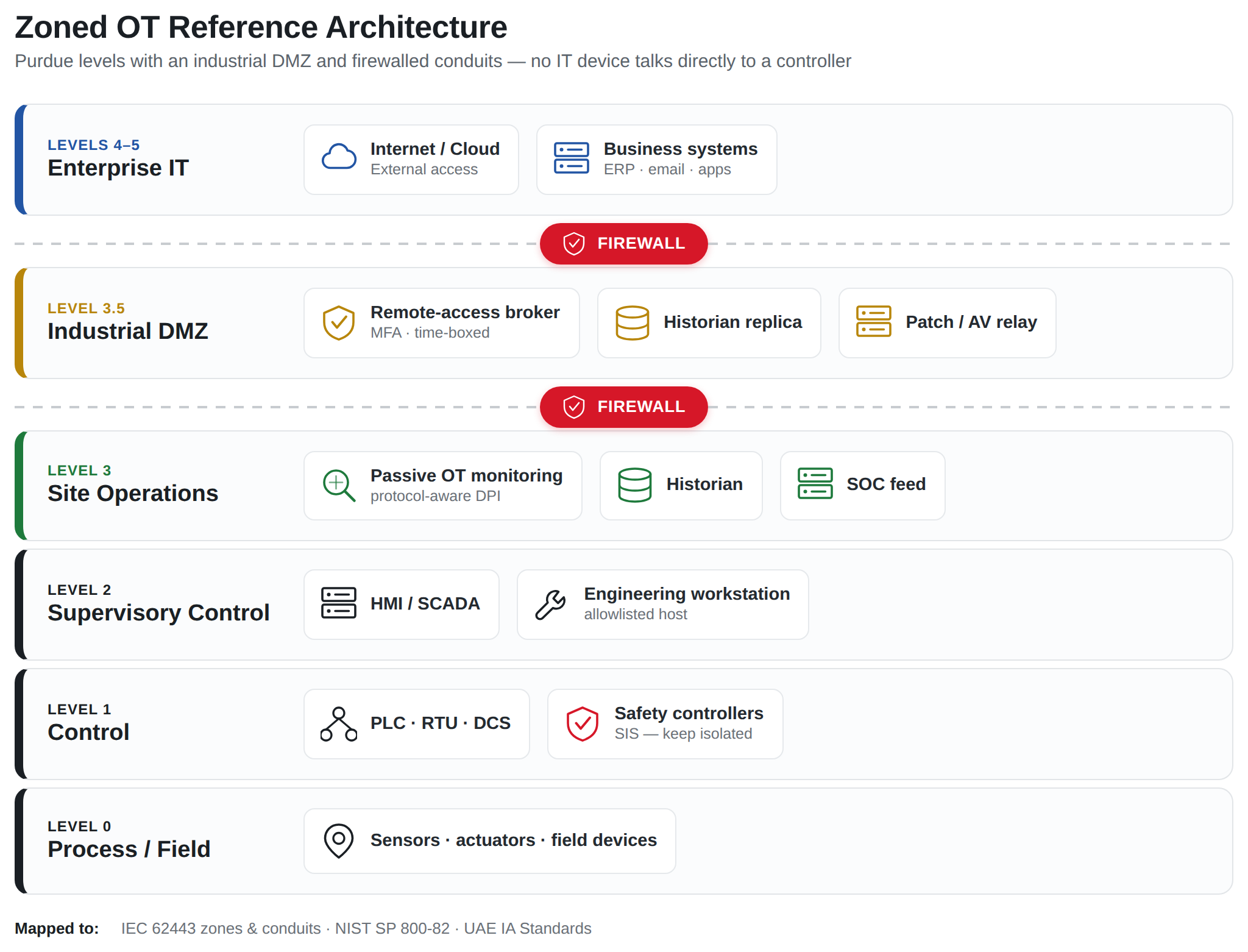Image resolution: width=1248 pixels, height=952 pixels.
Task: Click the 'protocol-aware DPI' subtitle
Action: 436,496
